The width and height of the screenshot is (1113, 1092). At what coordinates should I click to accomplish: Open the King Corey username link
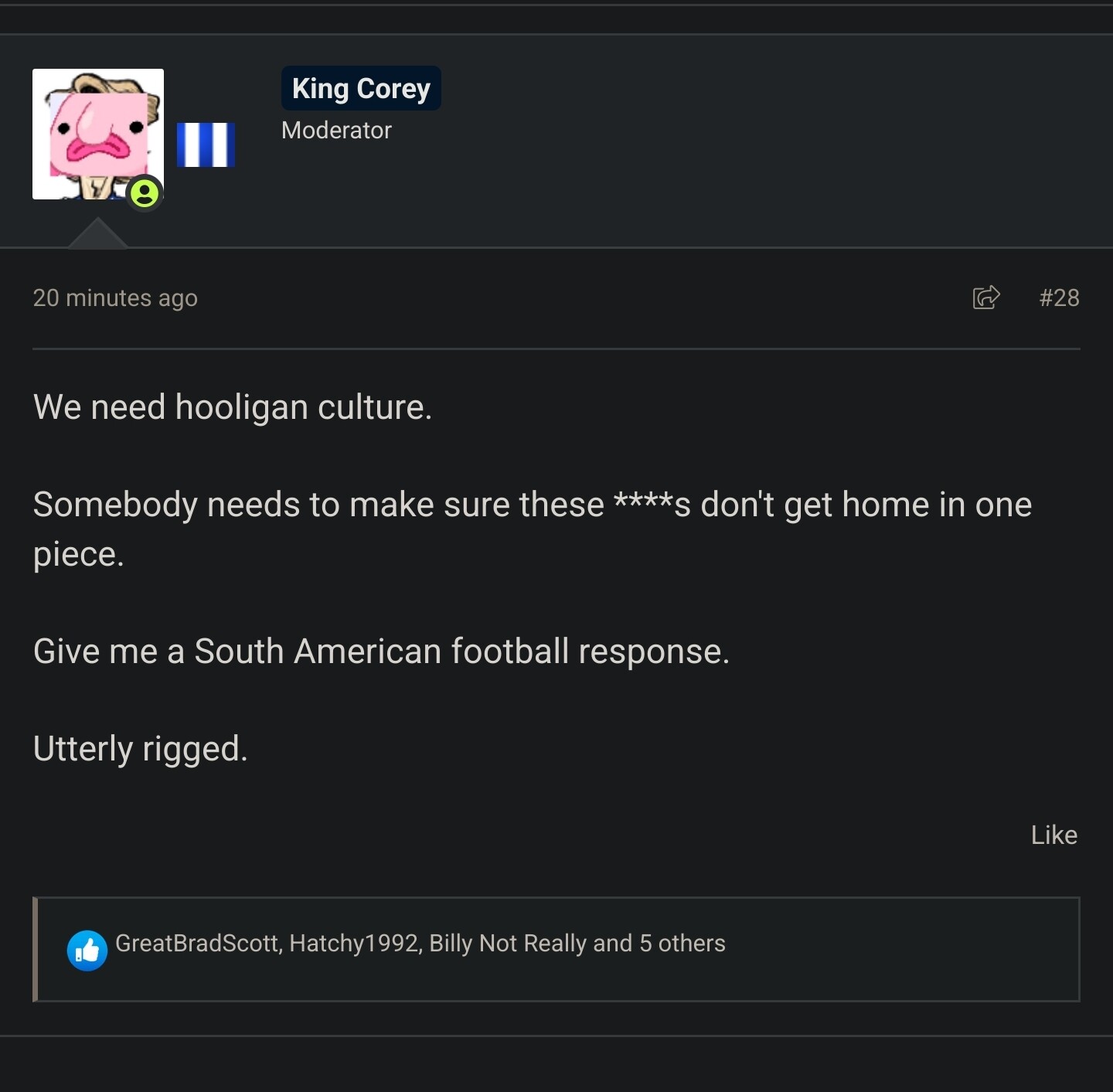click(361, 88)
